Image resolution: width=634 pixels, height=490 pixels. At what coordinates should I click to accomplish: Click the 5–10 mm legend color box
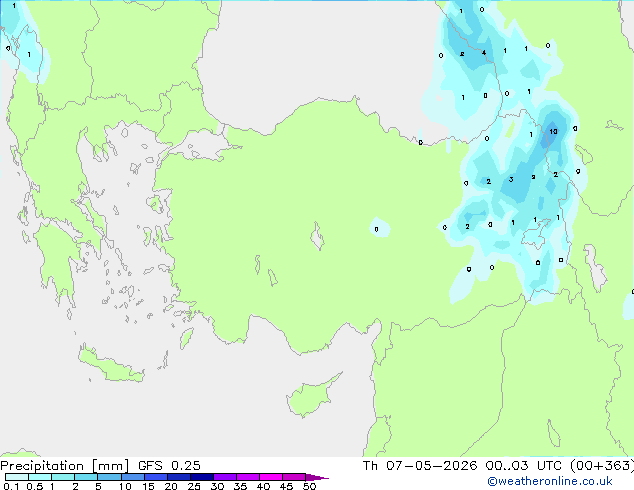109,477
